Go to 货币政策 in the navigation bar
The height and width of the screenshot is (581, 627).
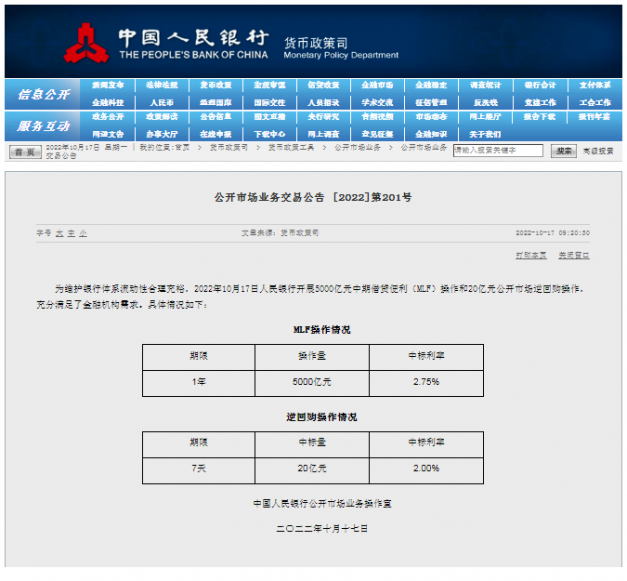pos(216,85)
